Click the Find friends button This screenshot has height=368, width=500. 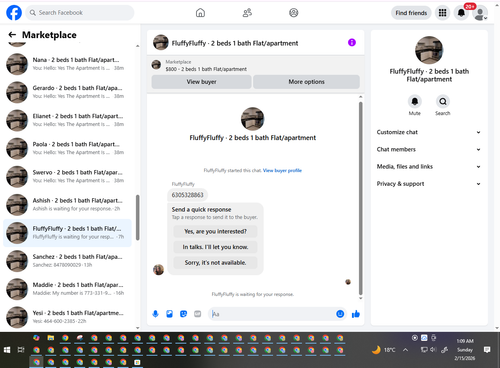(x=411, y=13)
